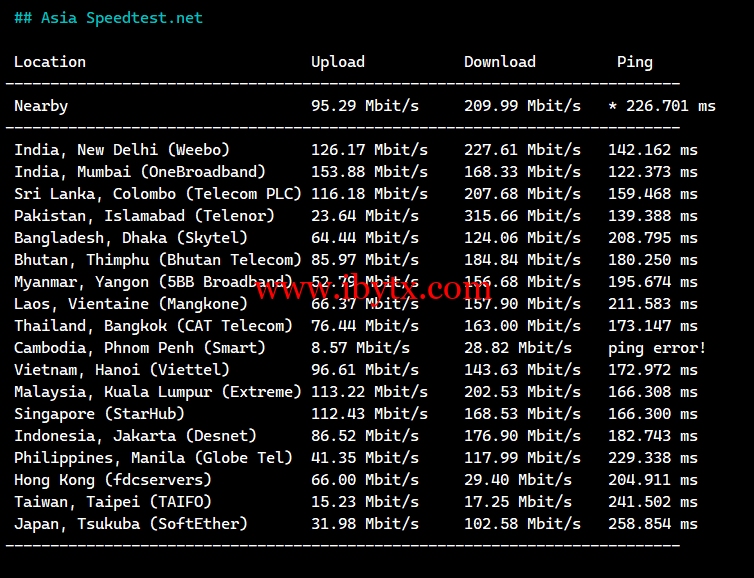Click the Singapore (StarHub) location
This screenshot has height=578, width=754.
coord(99,414)
